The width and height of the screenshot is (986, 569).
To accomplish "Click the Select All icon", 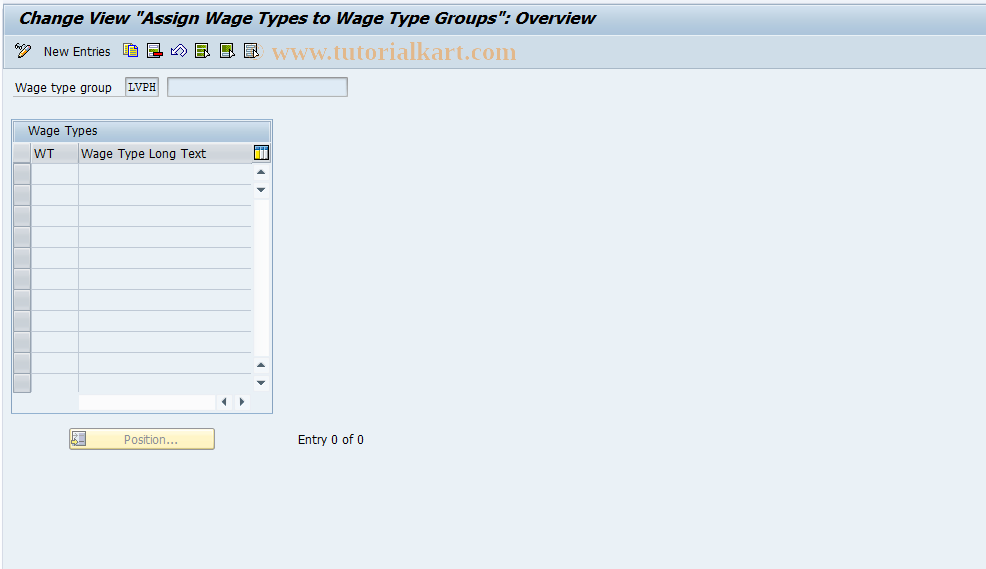I will 202,51.
